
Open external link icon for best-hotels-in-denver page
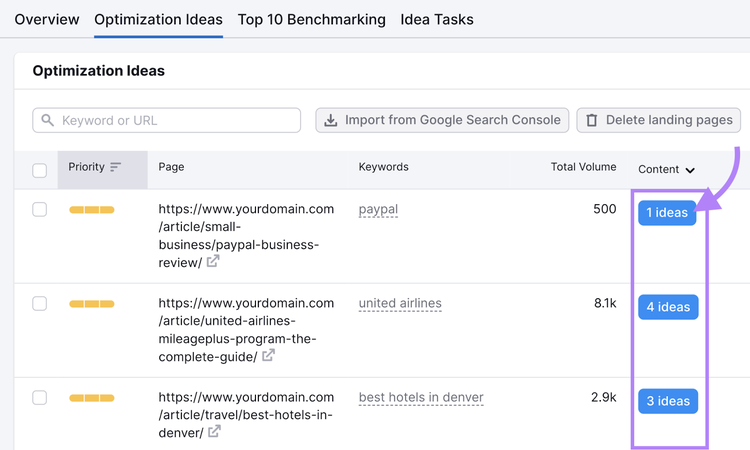point(214,431)
